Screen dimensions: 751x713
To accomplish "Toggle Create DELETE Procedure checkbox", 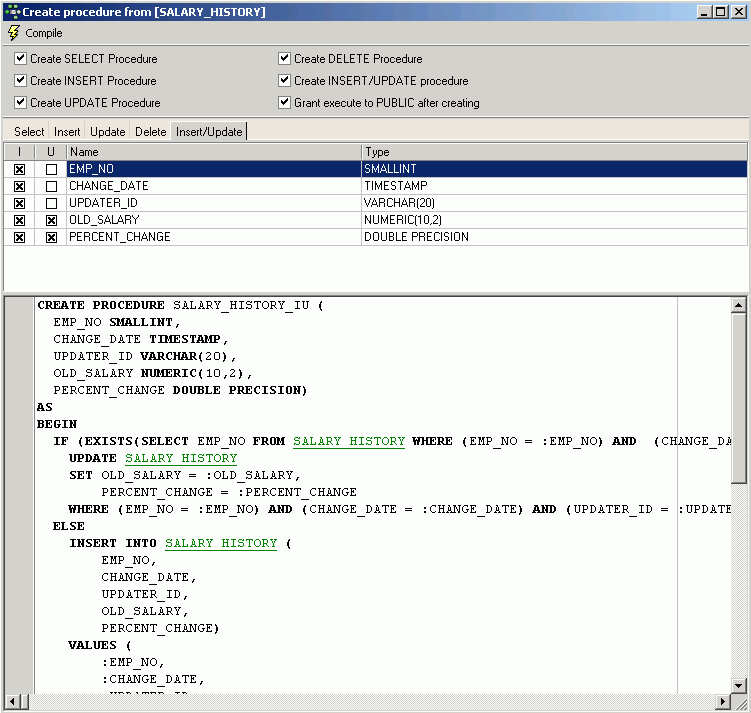I will [x=284, y=58].
